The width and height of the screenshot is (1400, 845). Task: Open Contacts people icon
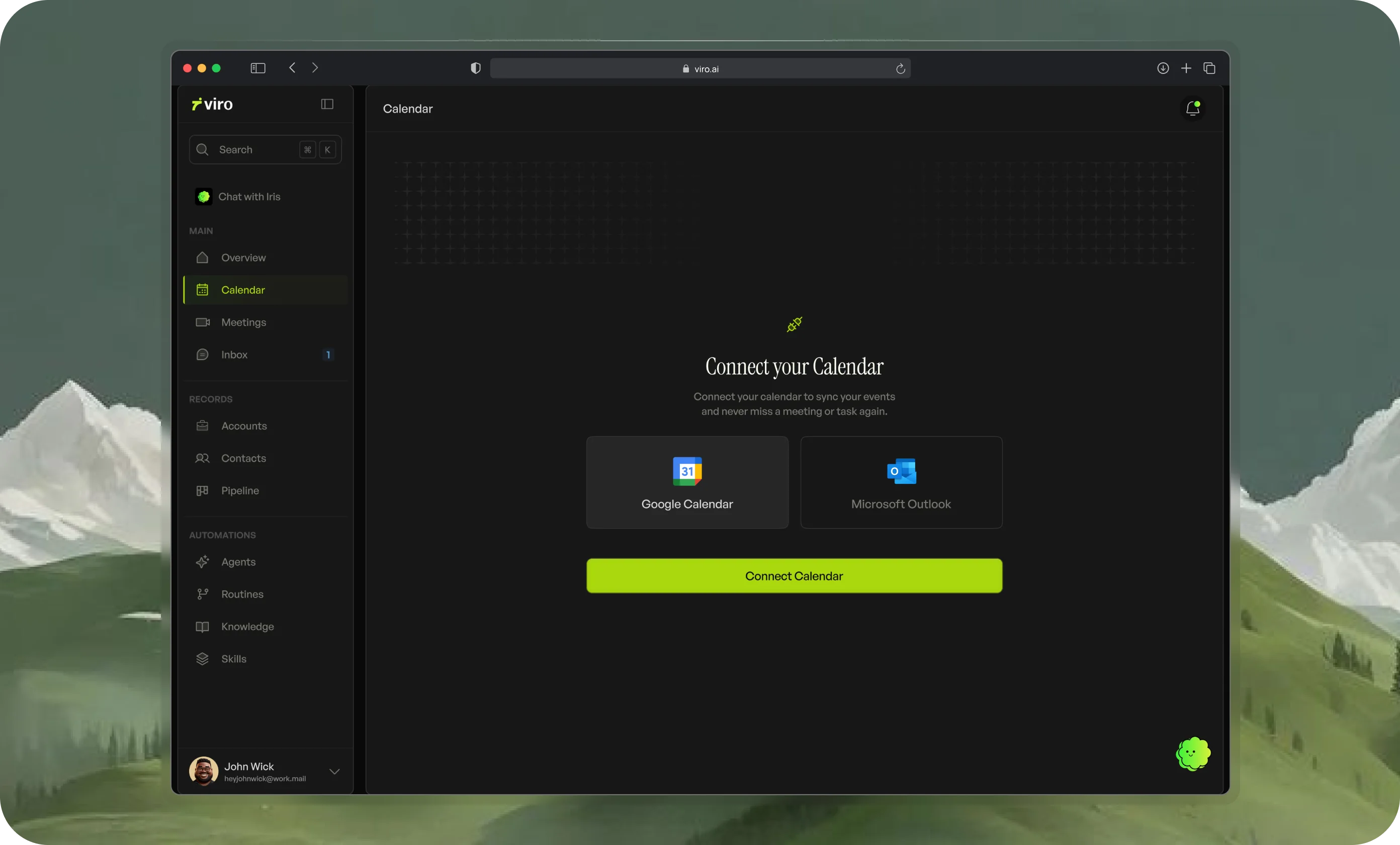point(202,458)
